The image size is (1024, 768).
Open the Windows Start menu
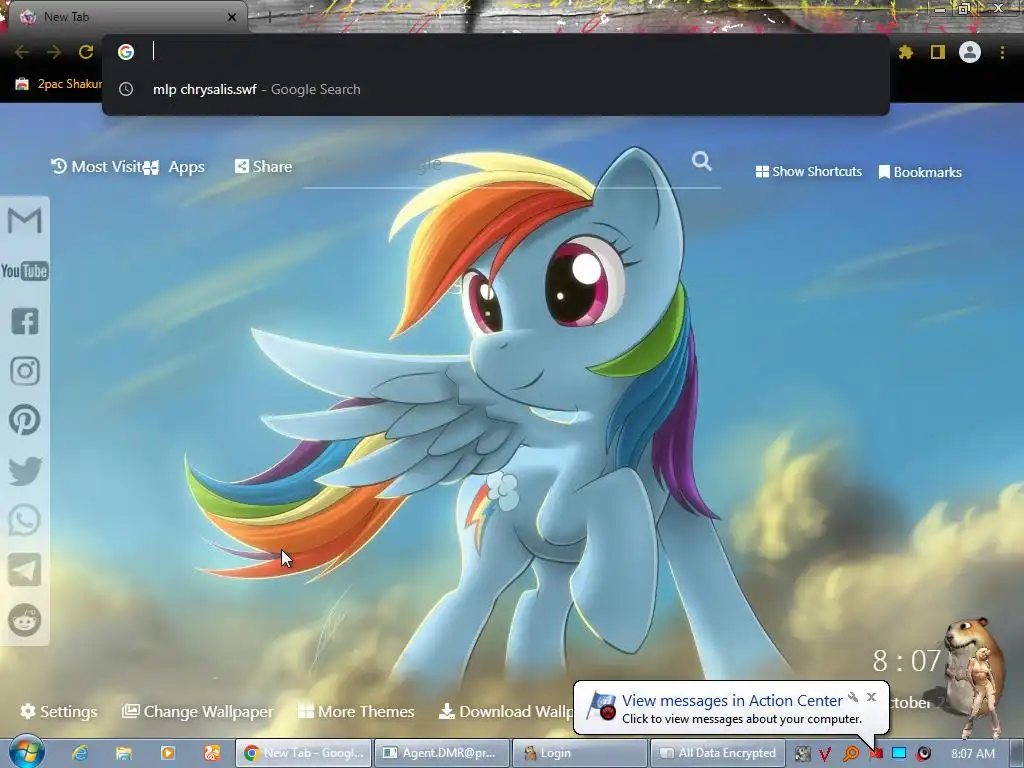pyautogui.click(x=26, y=752)
